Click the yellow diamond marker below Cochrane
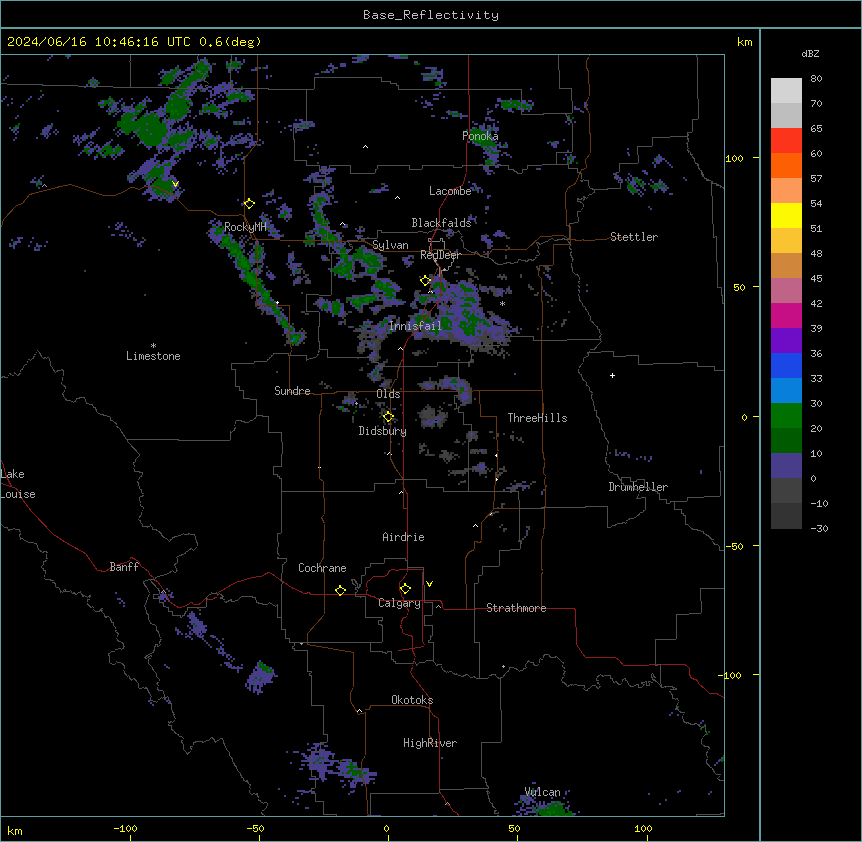The height and width of the screenshot is (842, 862). click(x=340, y=590)
